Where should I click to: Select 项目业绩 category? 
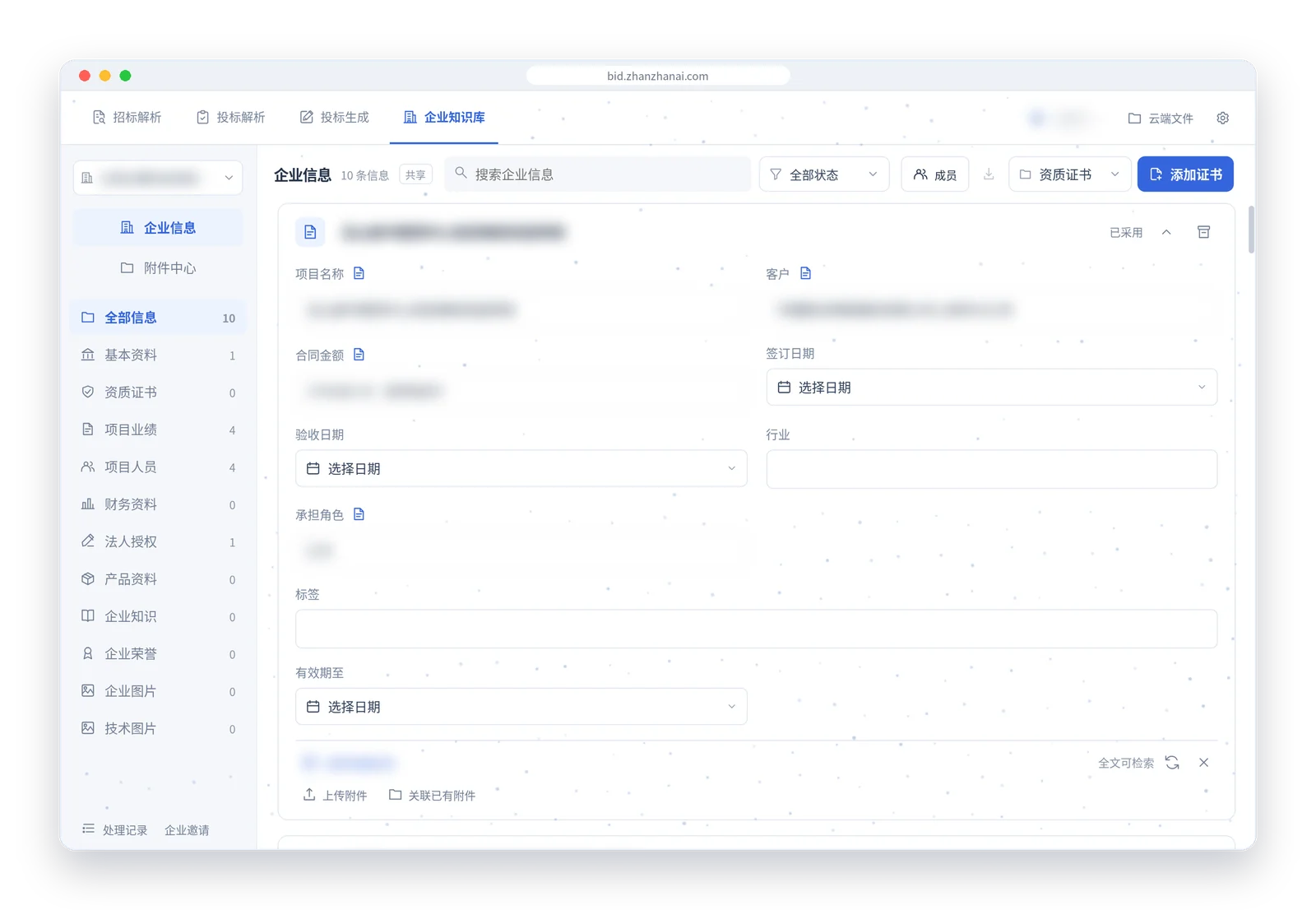click(x=159, y=429)
